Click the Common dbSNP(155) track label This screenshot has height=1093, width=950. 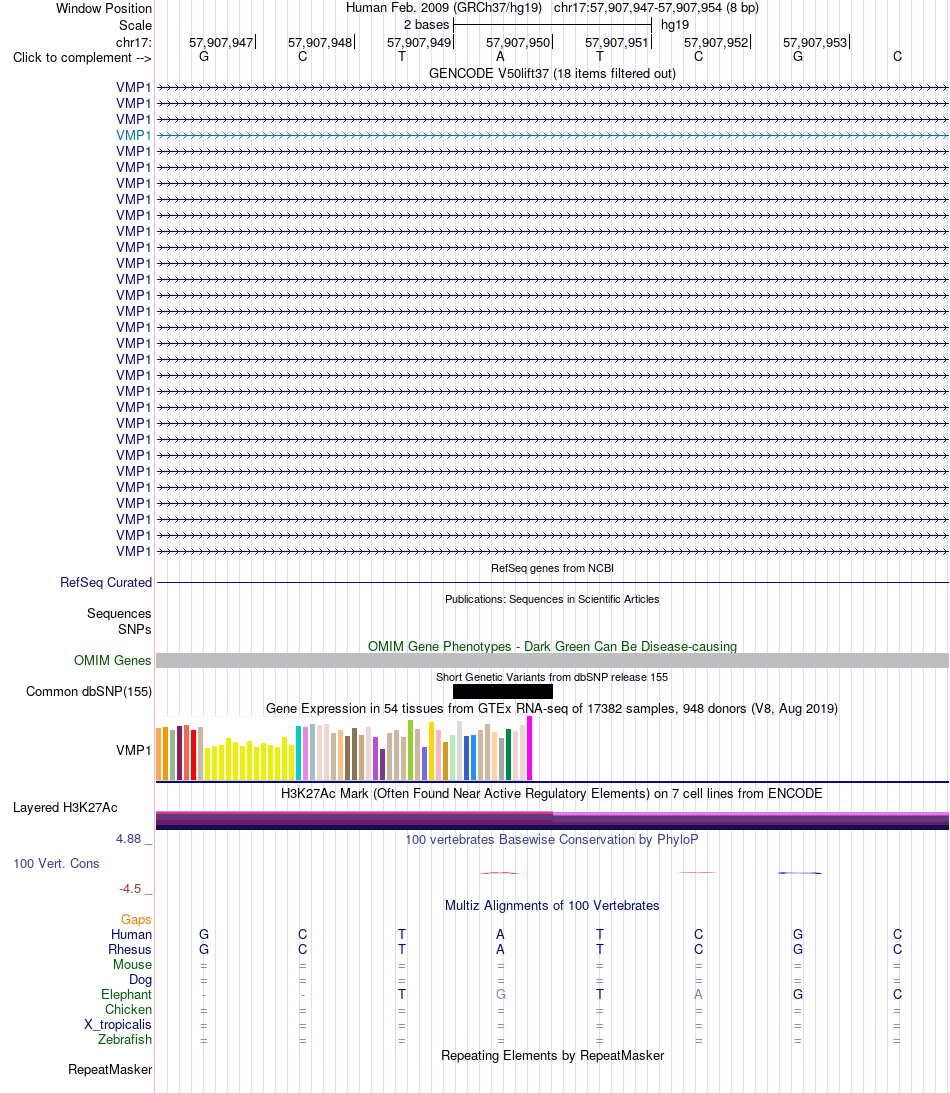coord(89,691)
